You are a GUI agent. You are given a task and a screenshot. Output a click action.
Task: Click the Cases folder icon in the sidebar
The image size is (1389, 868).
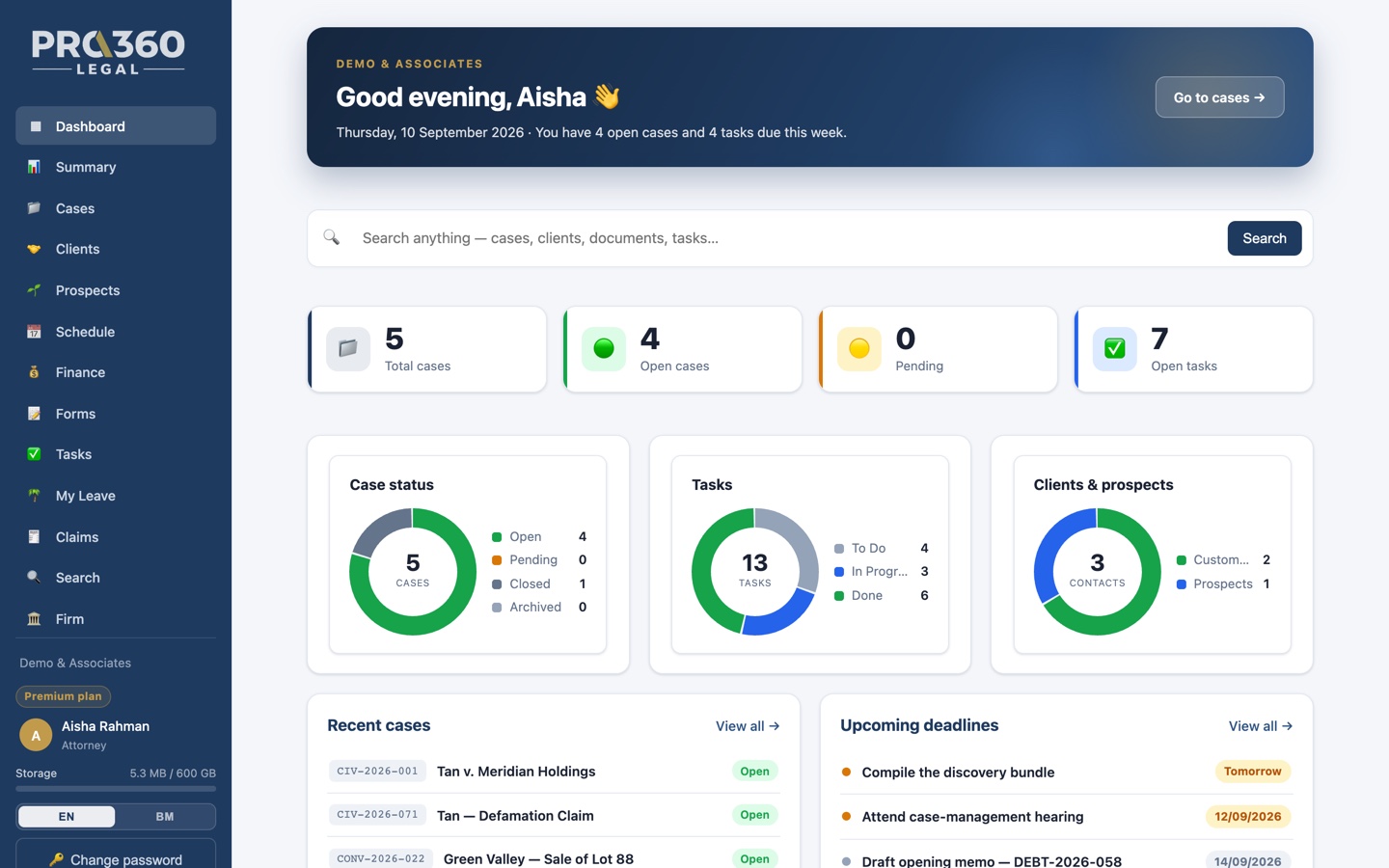(35, 208)
